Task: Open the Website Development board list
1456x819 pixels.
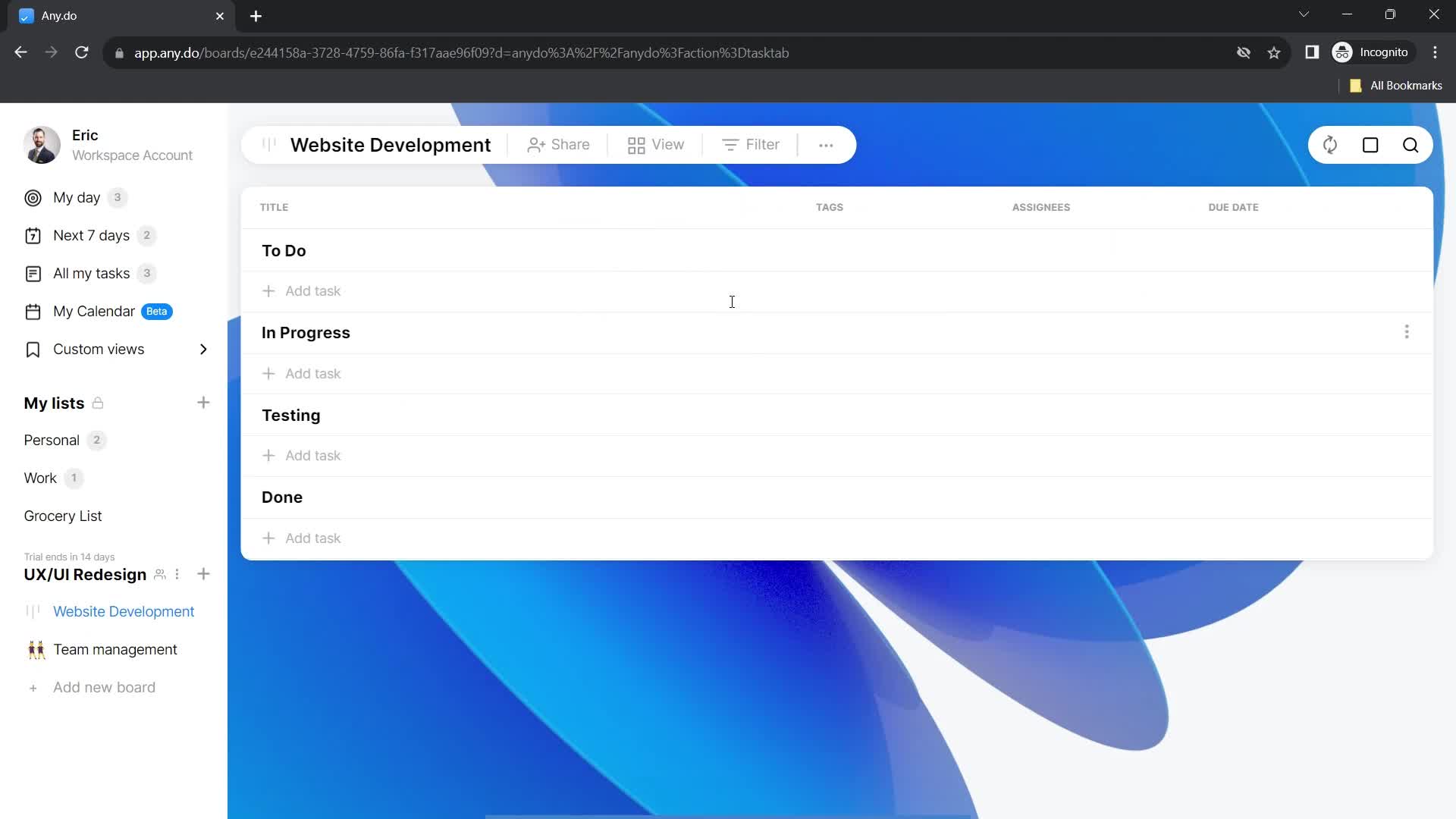Action: tap(123, 611)
